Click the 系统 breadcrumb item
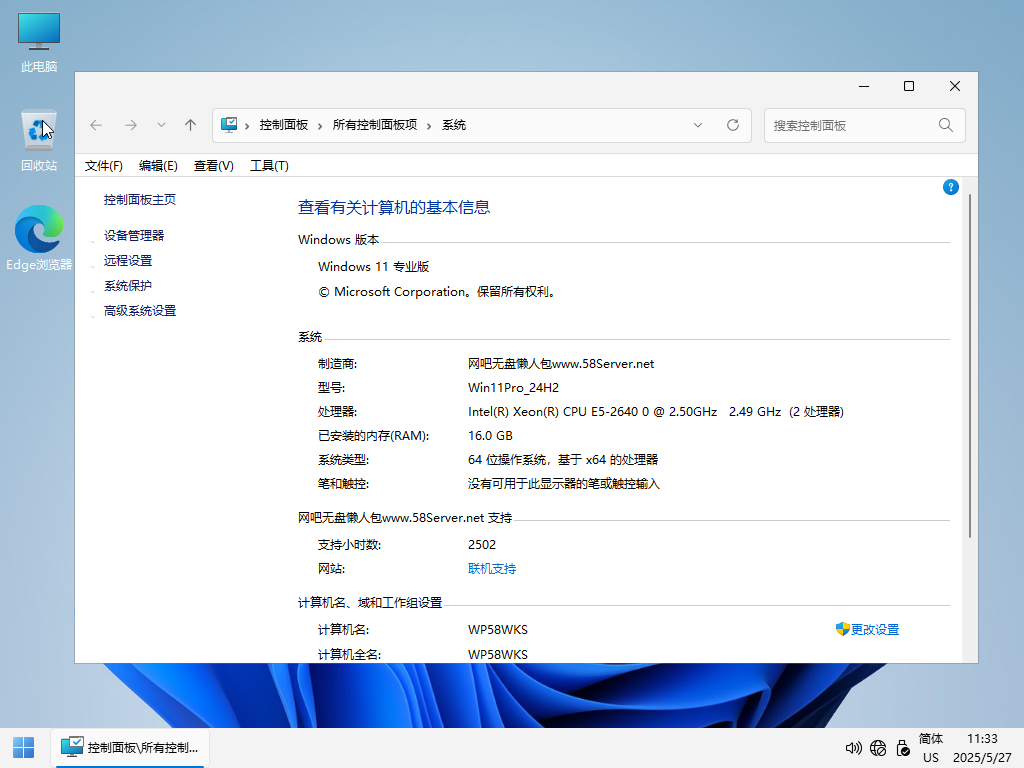 click(x=454, y=125)
